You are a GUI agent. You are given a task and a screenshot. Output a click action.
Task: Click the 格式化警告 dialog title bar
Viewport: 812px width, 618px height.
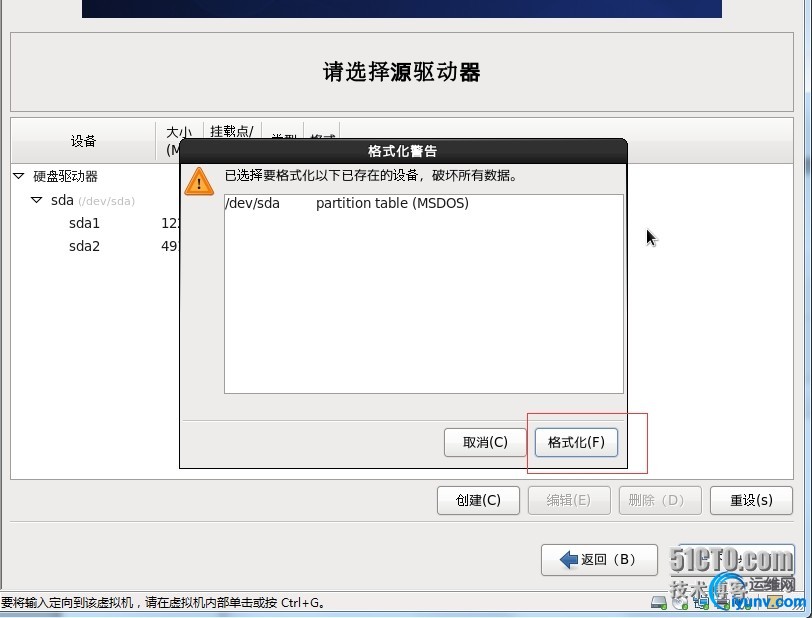[403, 151]
